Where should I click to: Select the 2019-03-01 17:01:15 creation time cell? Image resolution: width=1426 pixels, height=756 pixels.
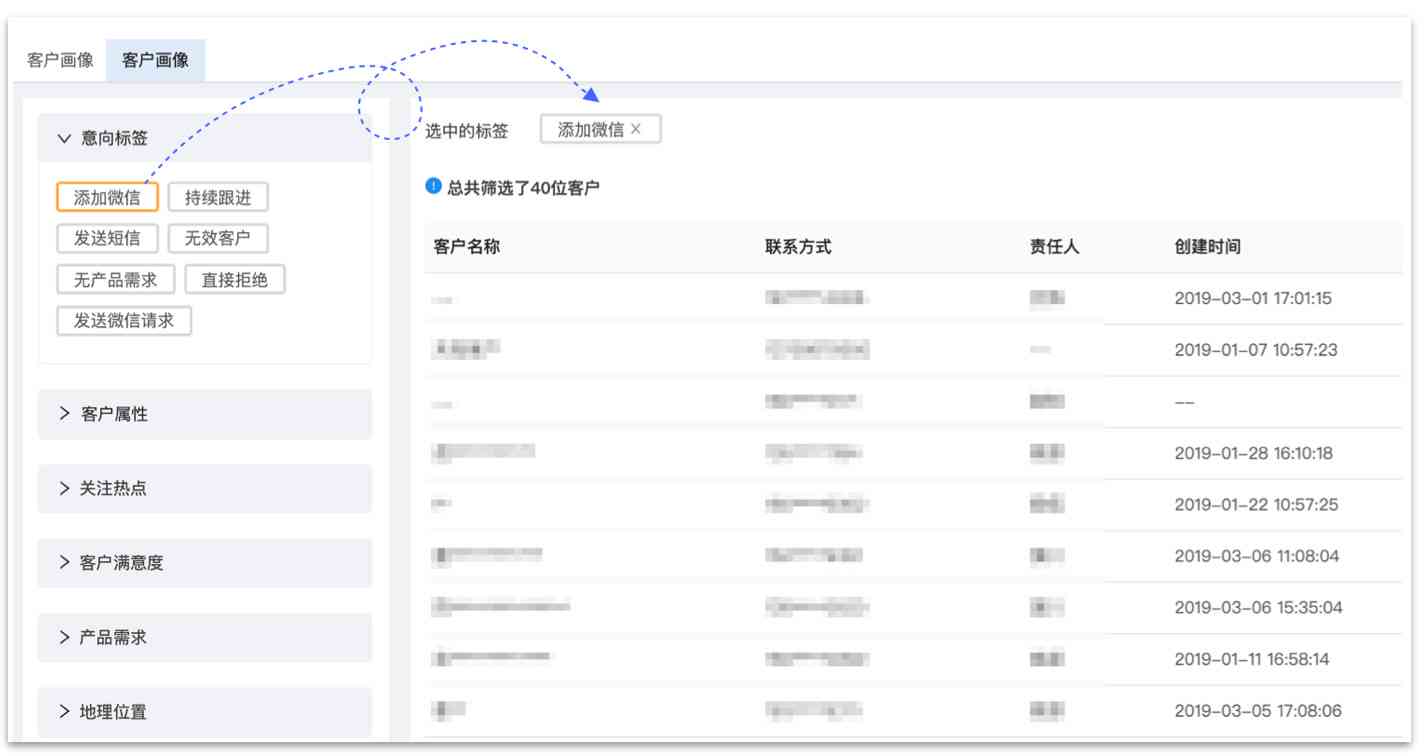tap(1253, 299)
